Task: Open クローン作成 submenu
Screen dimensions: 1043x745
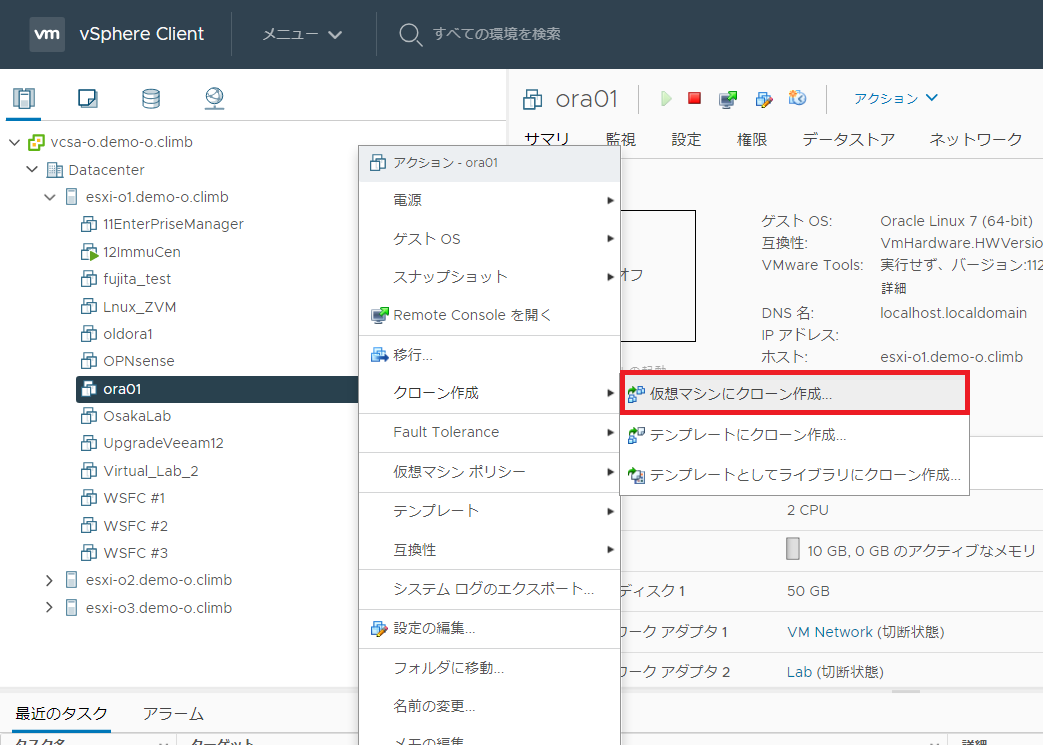Action: tap(490, 393)
